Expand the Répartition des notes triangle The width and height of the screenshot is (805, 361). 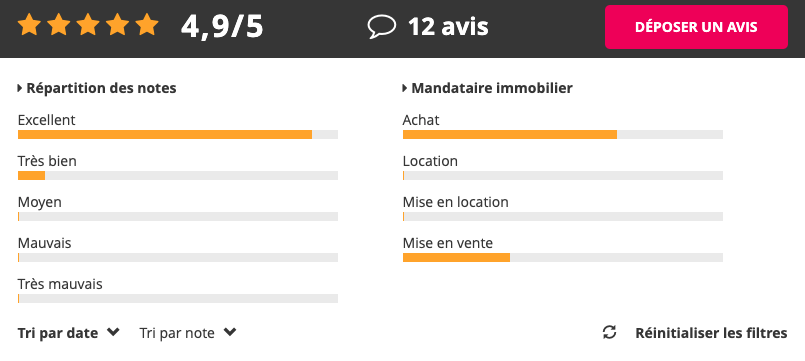20,88
